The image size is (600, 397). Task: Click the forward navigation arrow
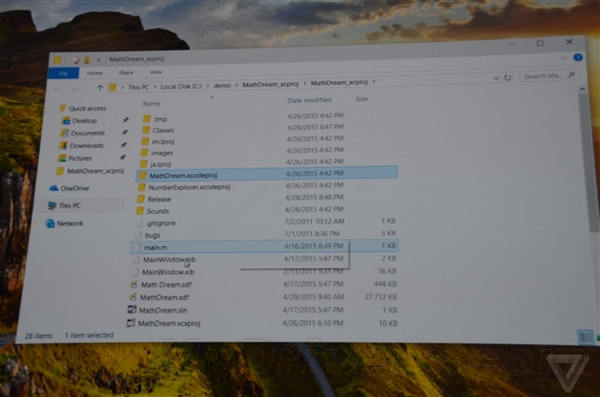(74, 88)
